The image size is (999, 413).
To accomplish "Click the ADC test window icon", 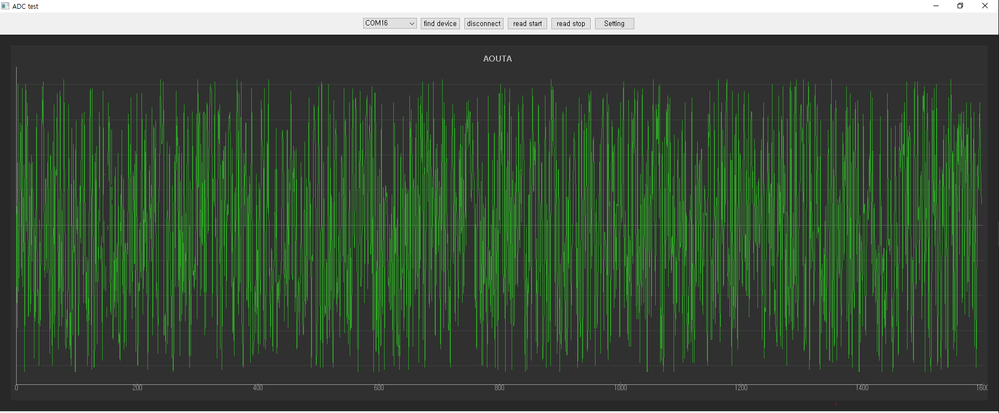I will click(x=5, y=6).
